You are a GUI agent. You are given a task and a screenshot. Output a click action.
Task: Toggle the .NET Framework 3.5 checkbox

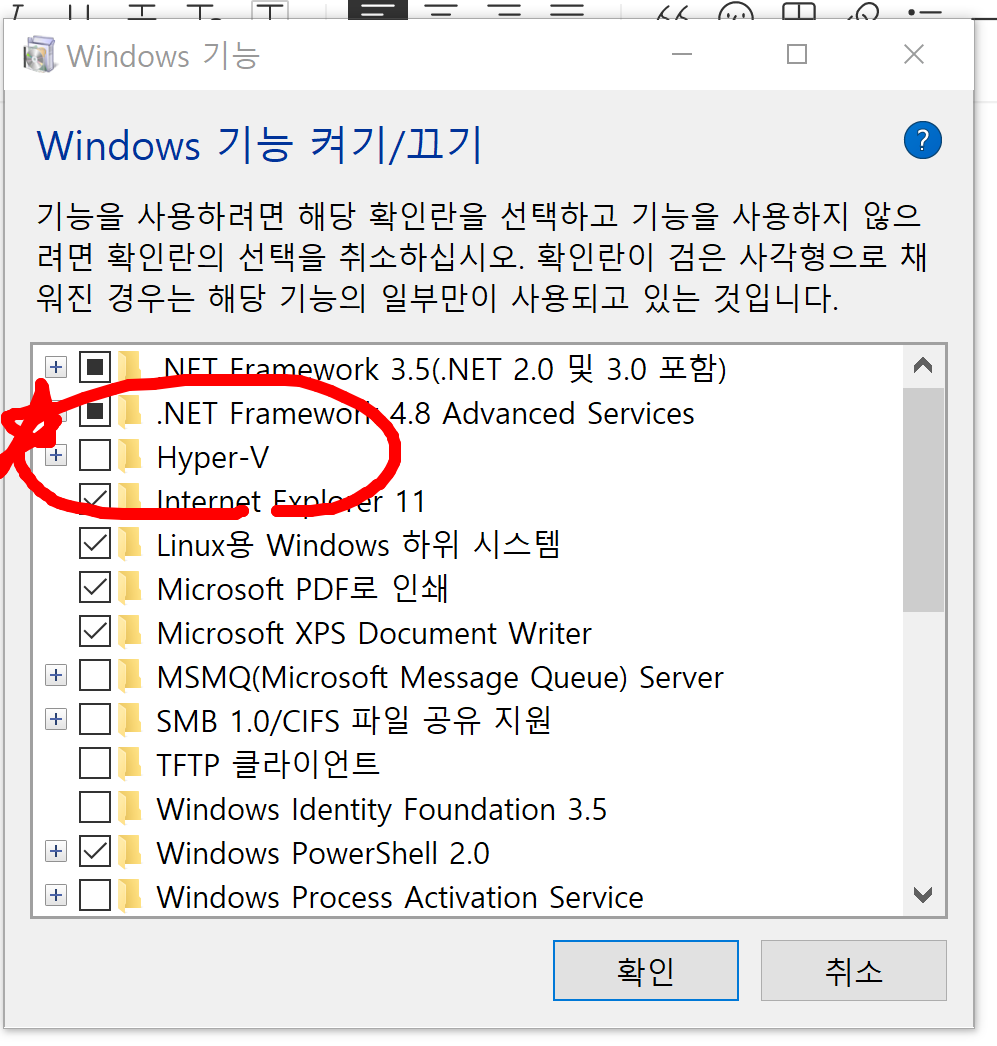click(95, 367)
